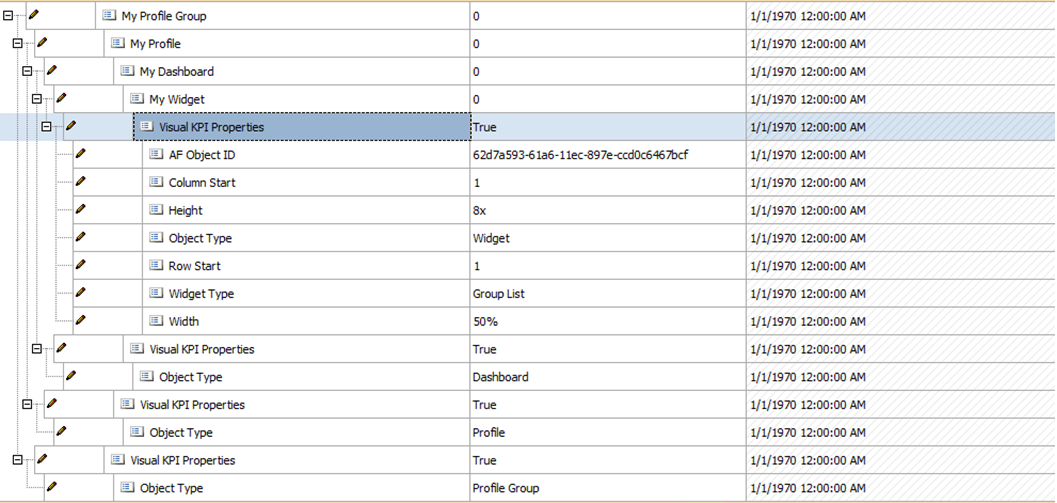Click the timestamp cell of My Profile Group
The height and width of the screenshot is (503, 1057).
pyautogui.click(x=807, y=16)
